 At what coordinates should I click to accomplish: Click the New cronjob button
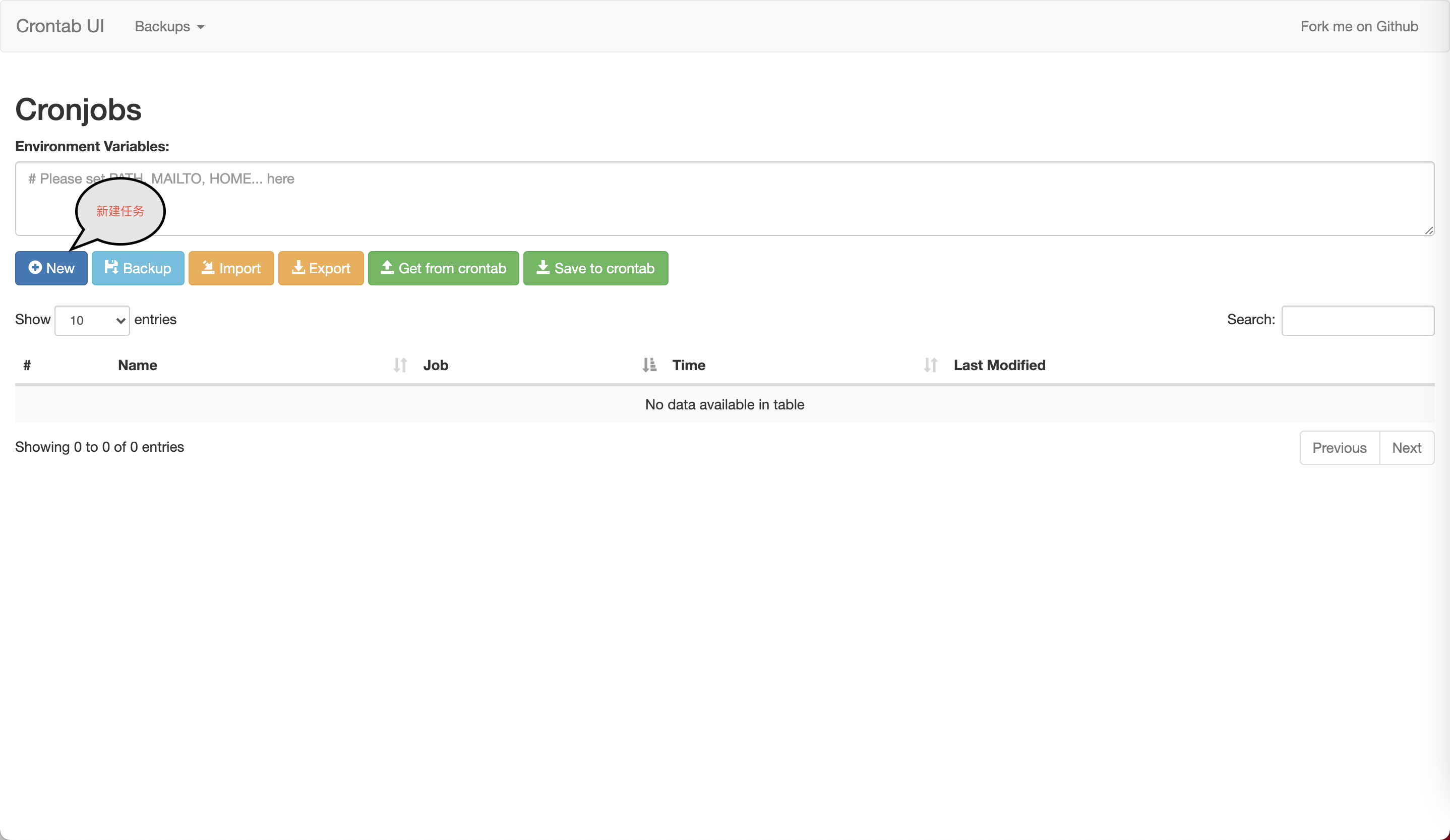(51, 268)
